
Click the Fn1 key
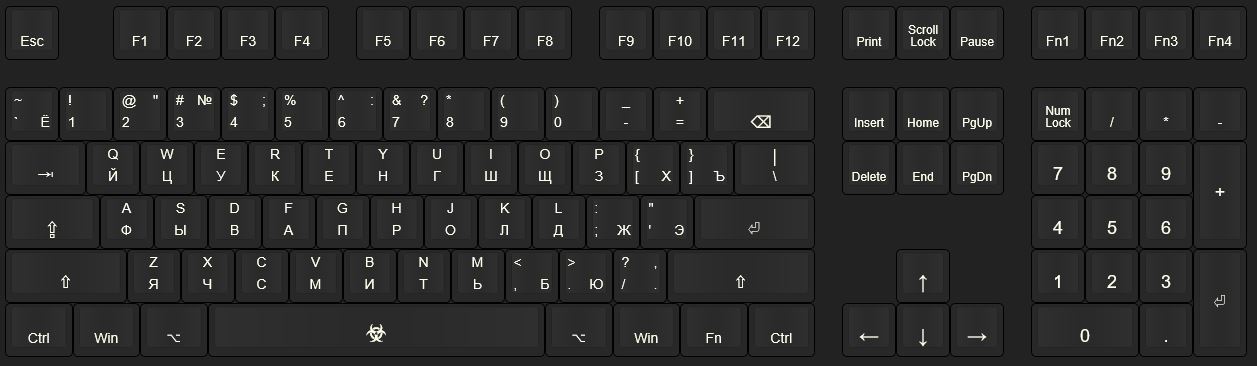1058,34
